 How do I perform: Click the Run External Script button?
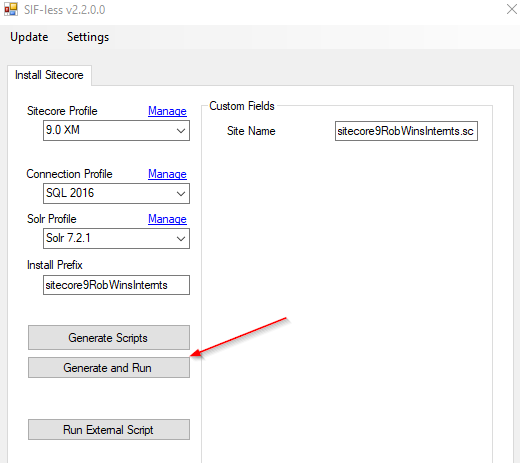pos(109,430)
